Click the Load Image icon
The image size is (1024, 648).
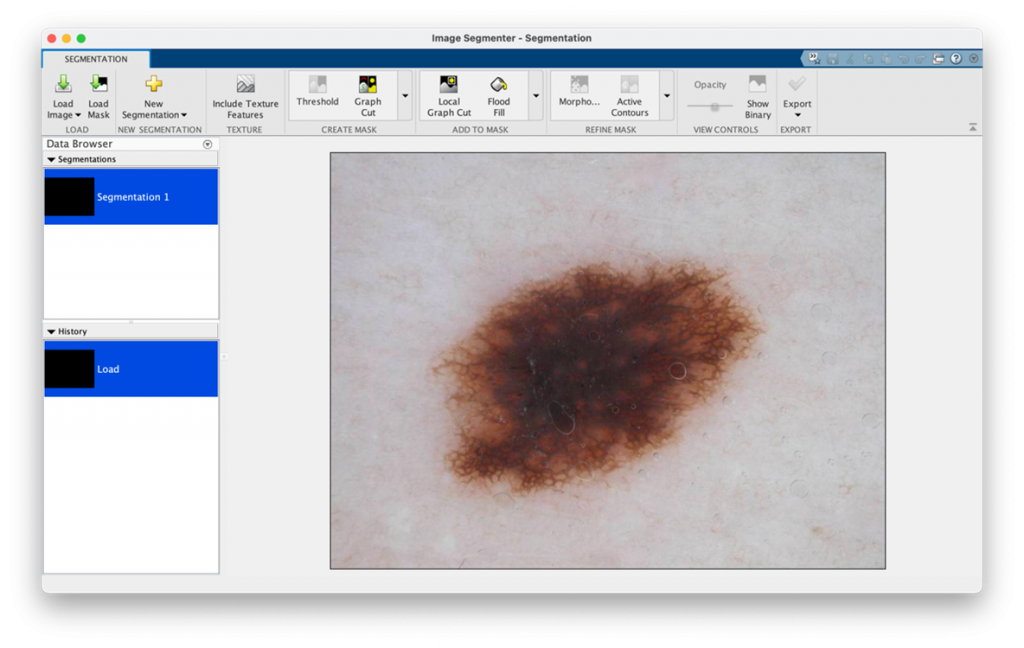(63, 85)
